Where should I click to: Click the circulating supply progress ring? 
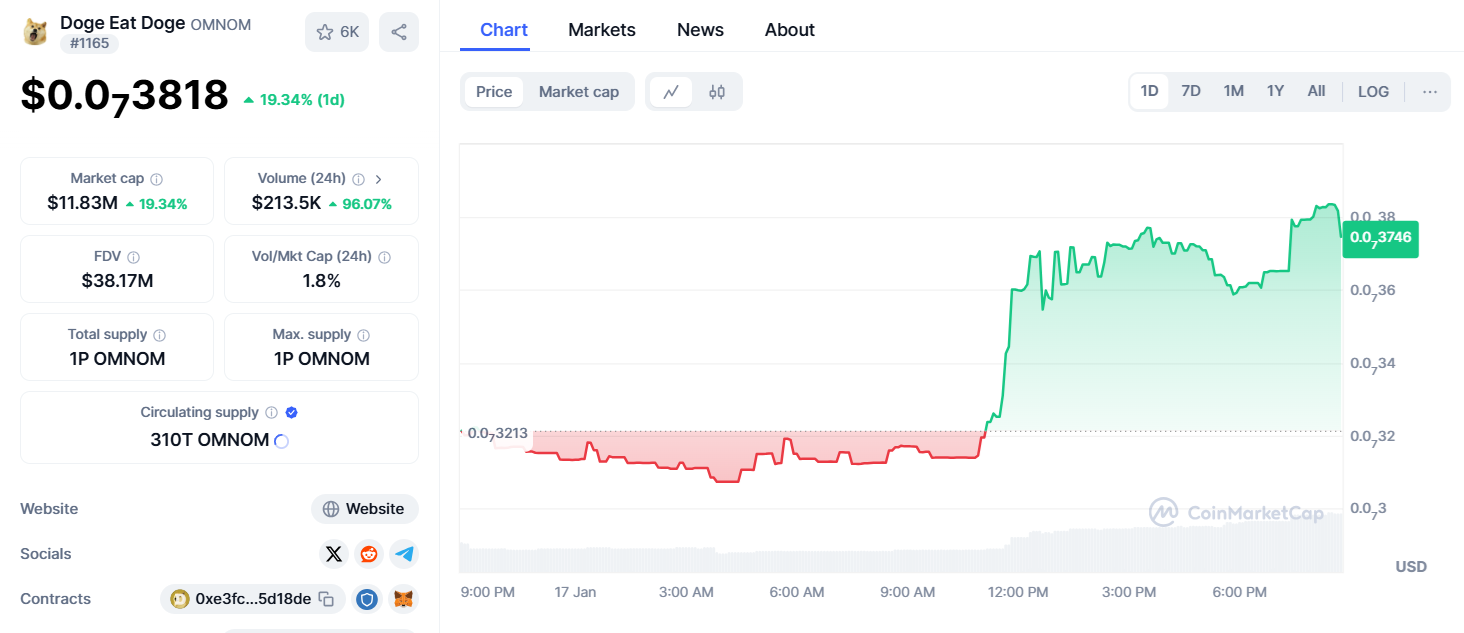[281, 441]
